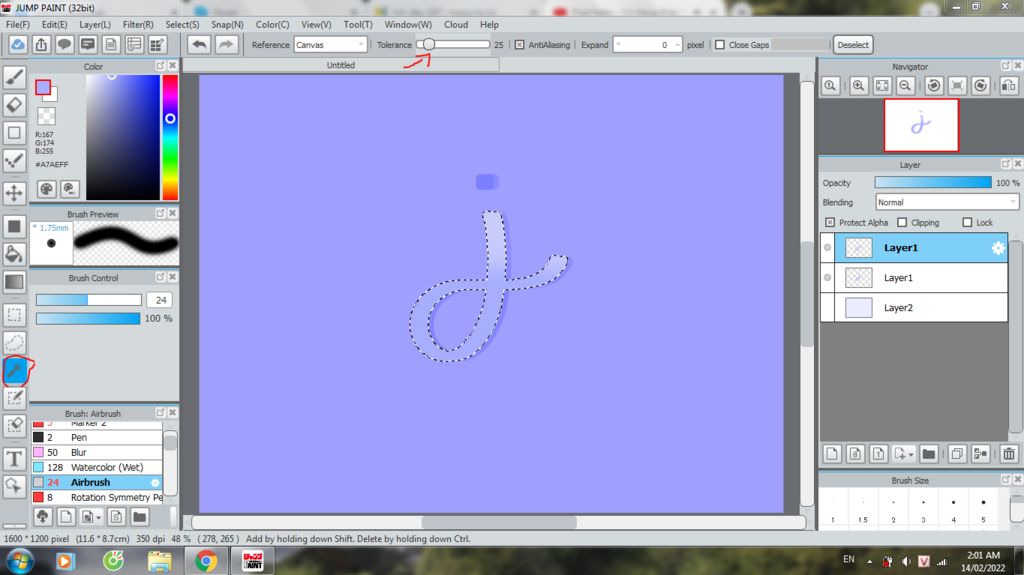The width and height of the screenshot is (1024, 575).
Task: Enable Close Gaps checkbox
Action: tap(720, 45)
